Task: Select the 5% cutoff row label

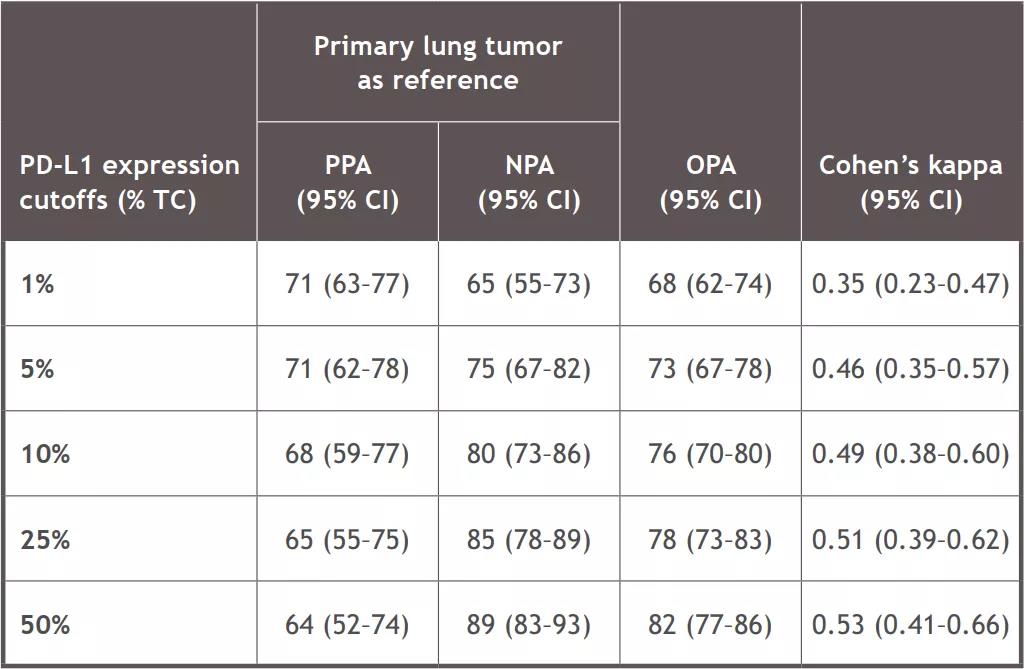Action: pyautogui.click(x=38, y=369)
